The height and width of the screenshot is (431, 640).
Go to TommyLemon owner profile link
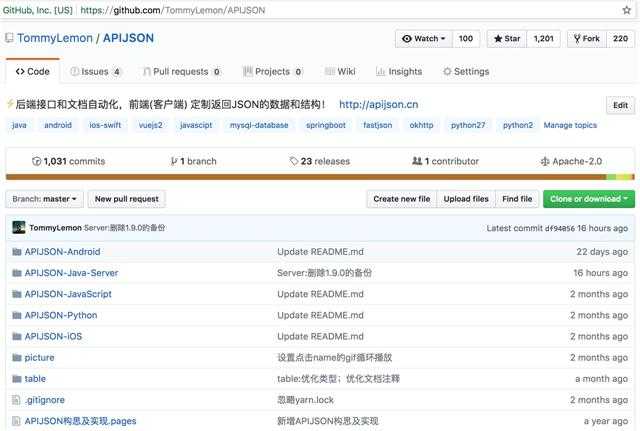[x=55, y=38]
